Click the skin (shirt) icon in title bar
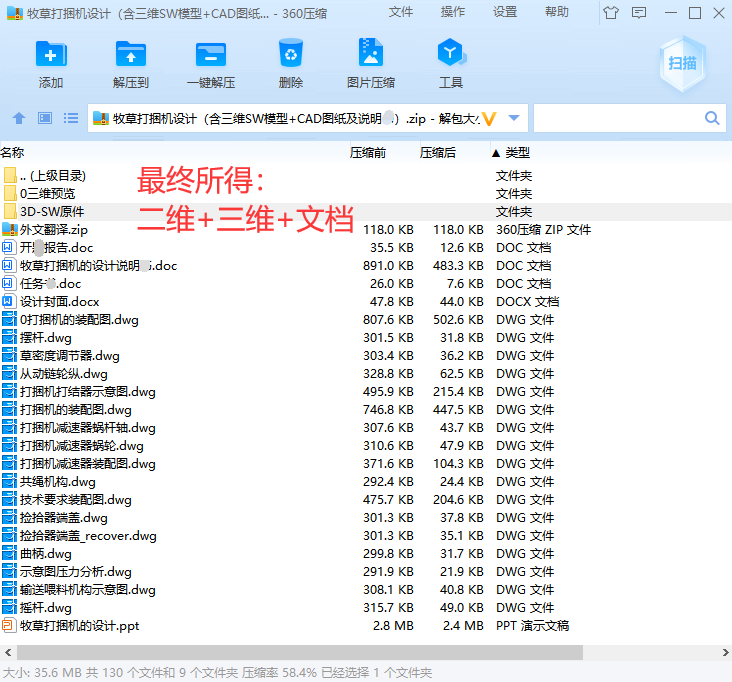This screenshot has width=732, height=682. 611,13
